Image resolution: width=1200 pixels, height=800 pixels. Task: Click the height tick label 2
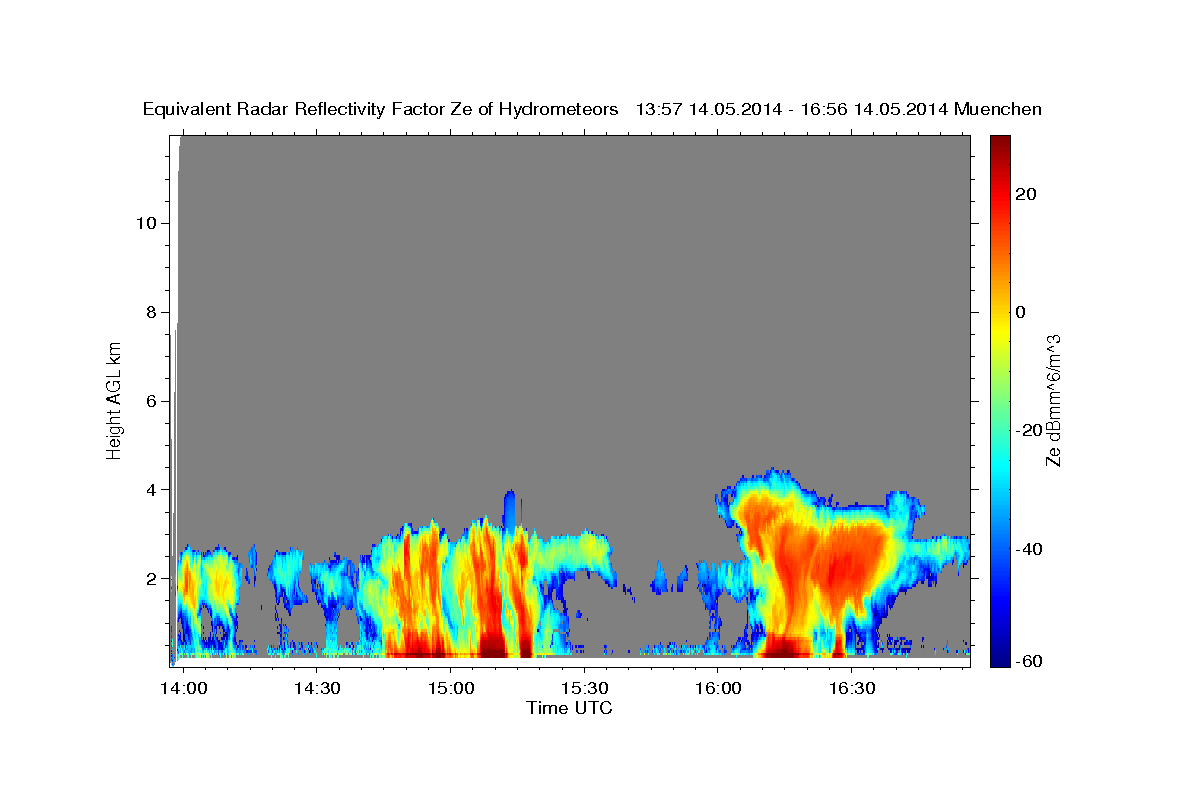(x=152, y=579)
